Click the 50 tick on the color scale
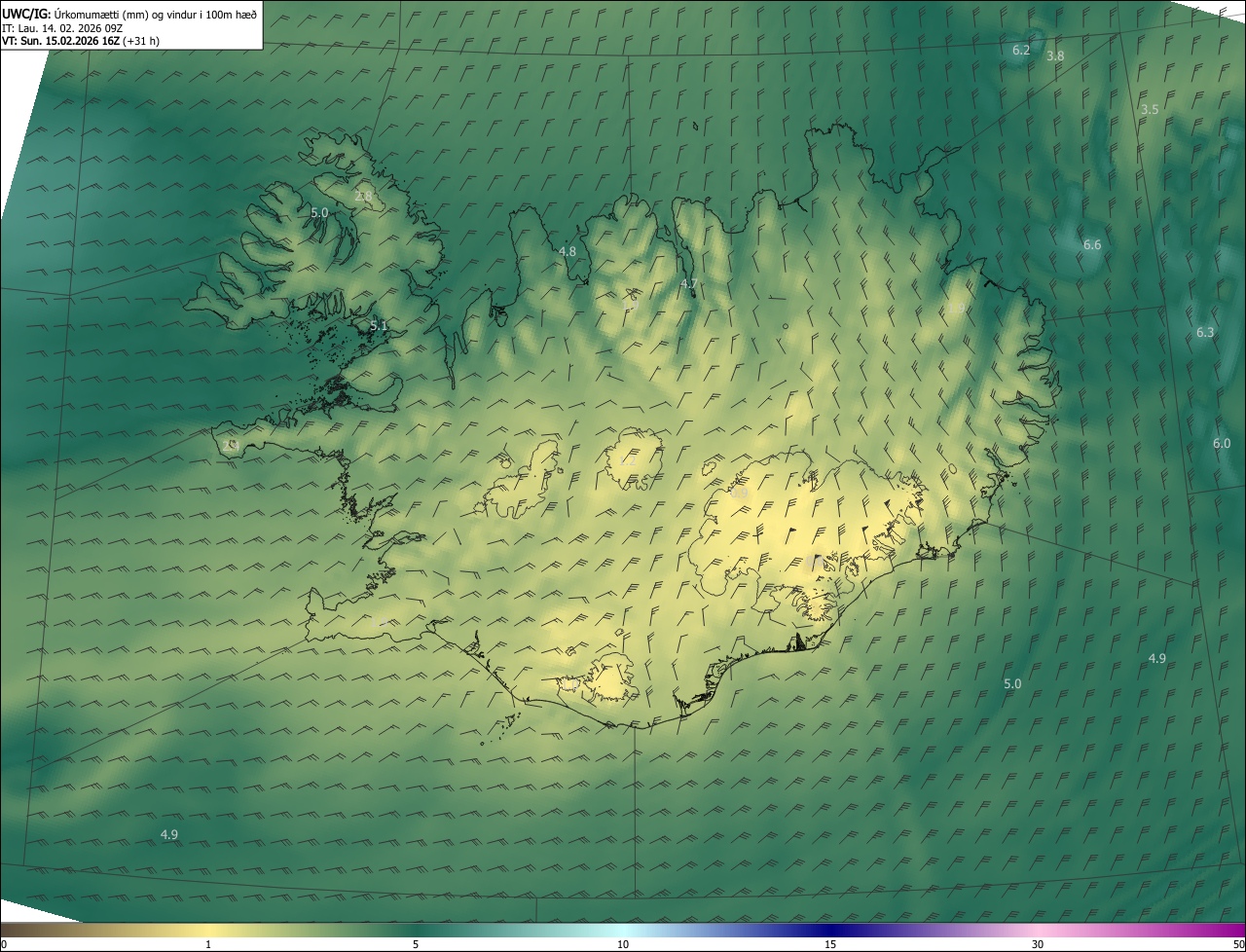This screenshot has width=1246, height=952. 1238,945
